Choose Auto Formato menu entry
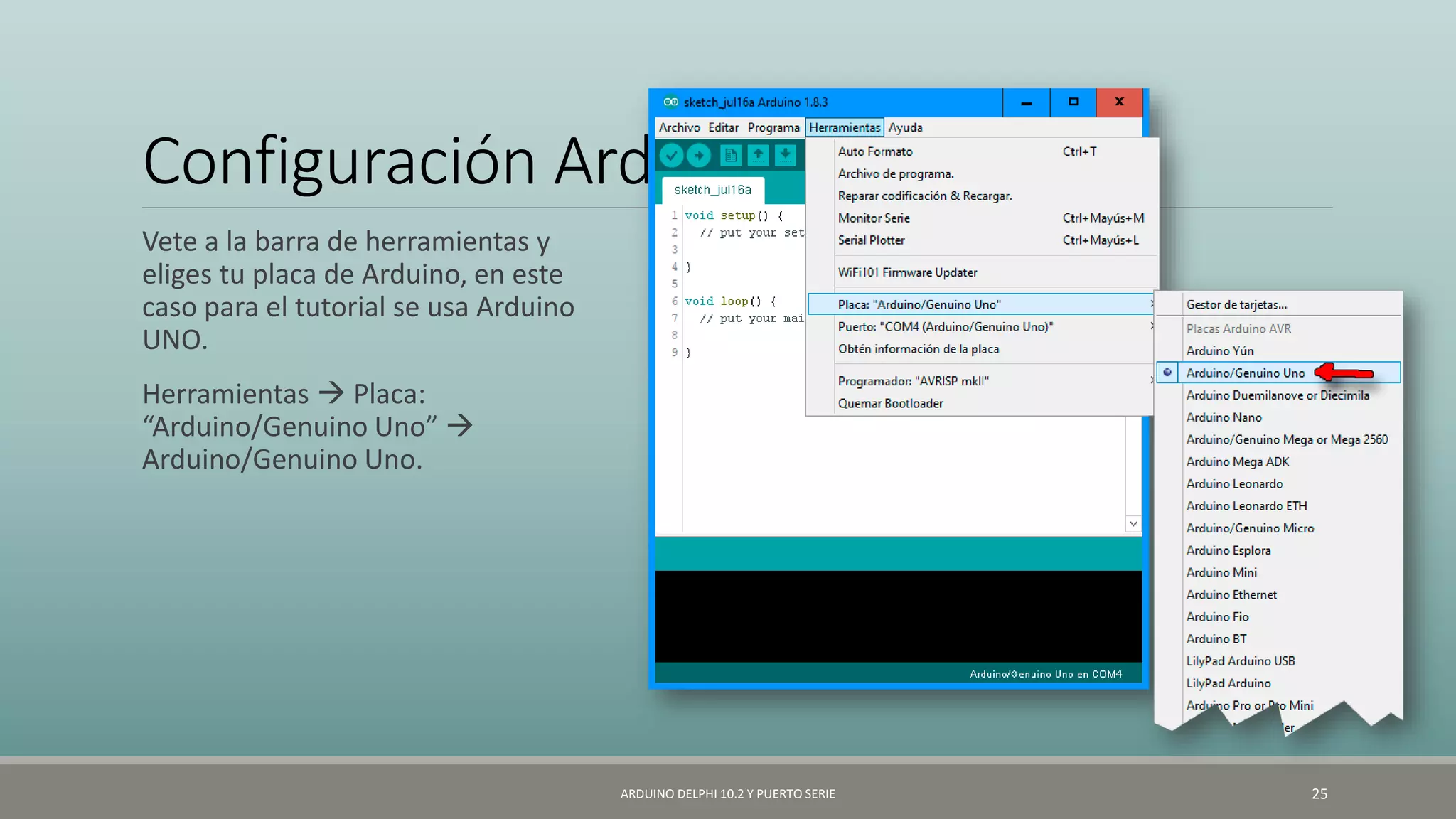 click(x=981, y=151)
